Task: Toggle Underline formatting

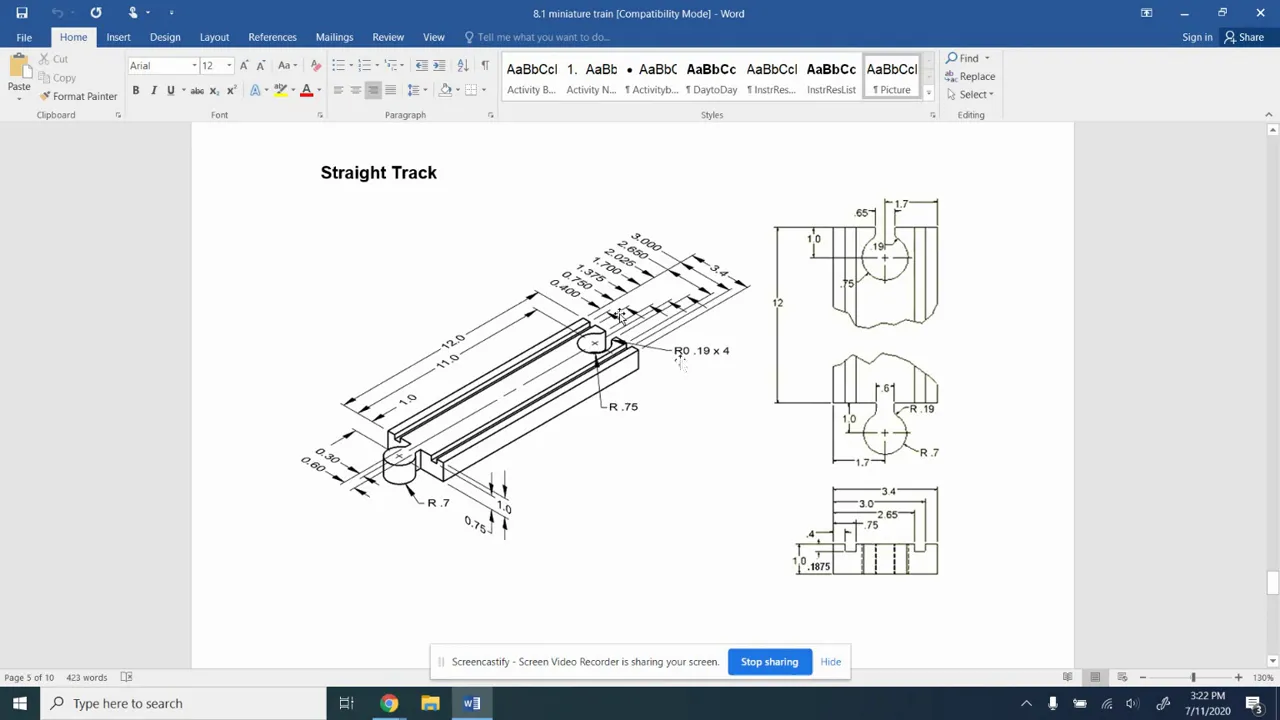Action: pos(170,91)
